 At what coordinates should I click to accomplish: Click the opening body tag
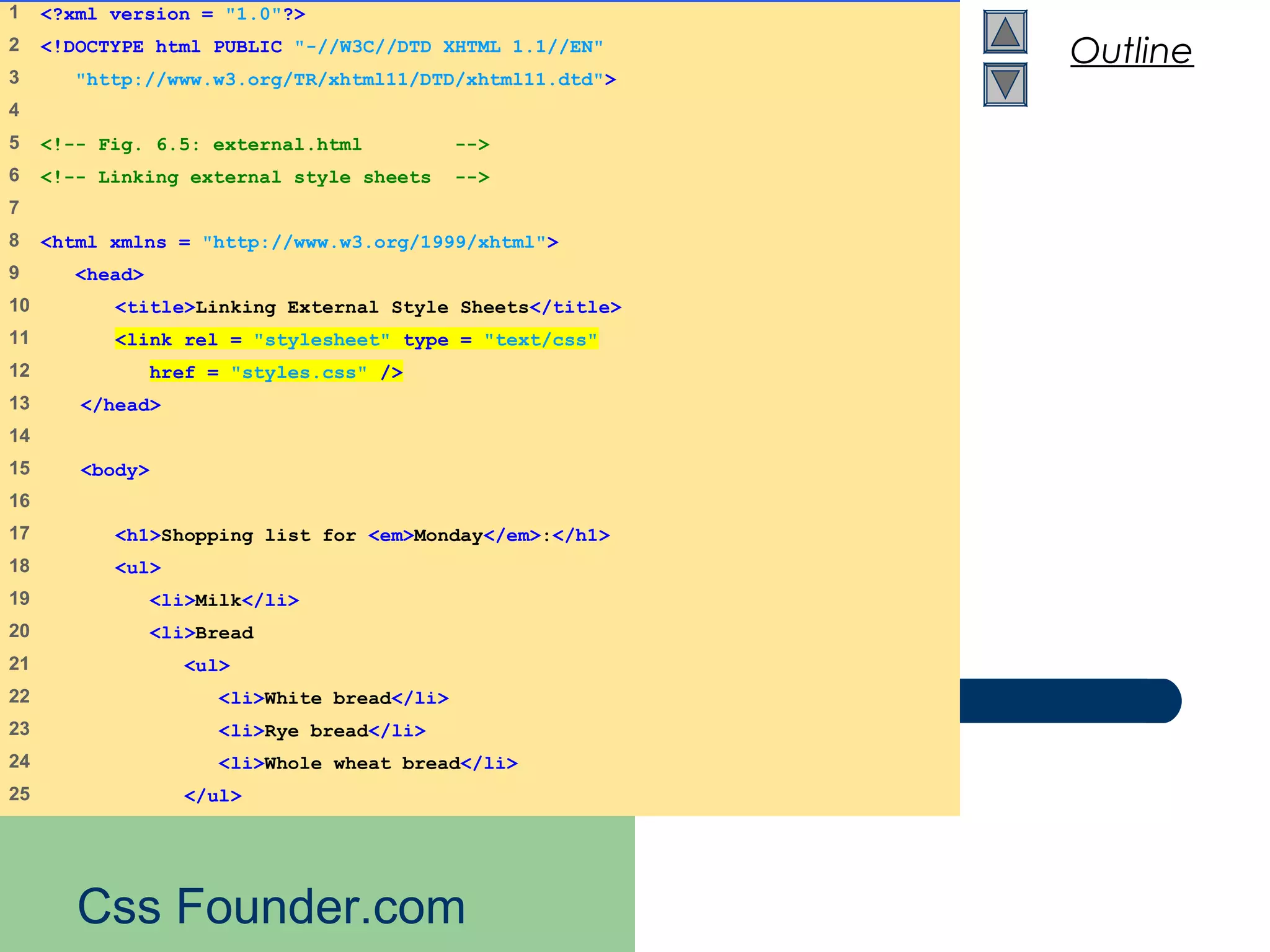click(x=115, y=470)
